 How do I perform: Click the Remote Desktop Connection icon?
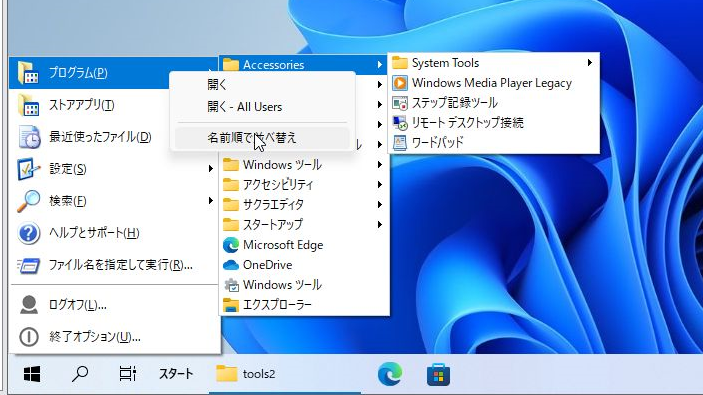tap(399, 122)
